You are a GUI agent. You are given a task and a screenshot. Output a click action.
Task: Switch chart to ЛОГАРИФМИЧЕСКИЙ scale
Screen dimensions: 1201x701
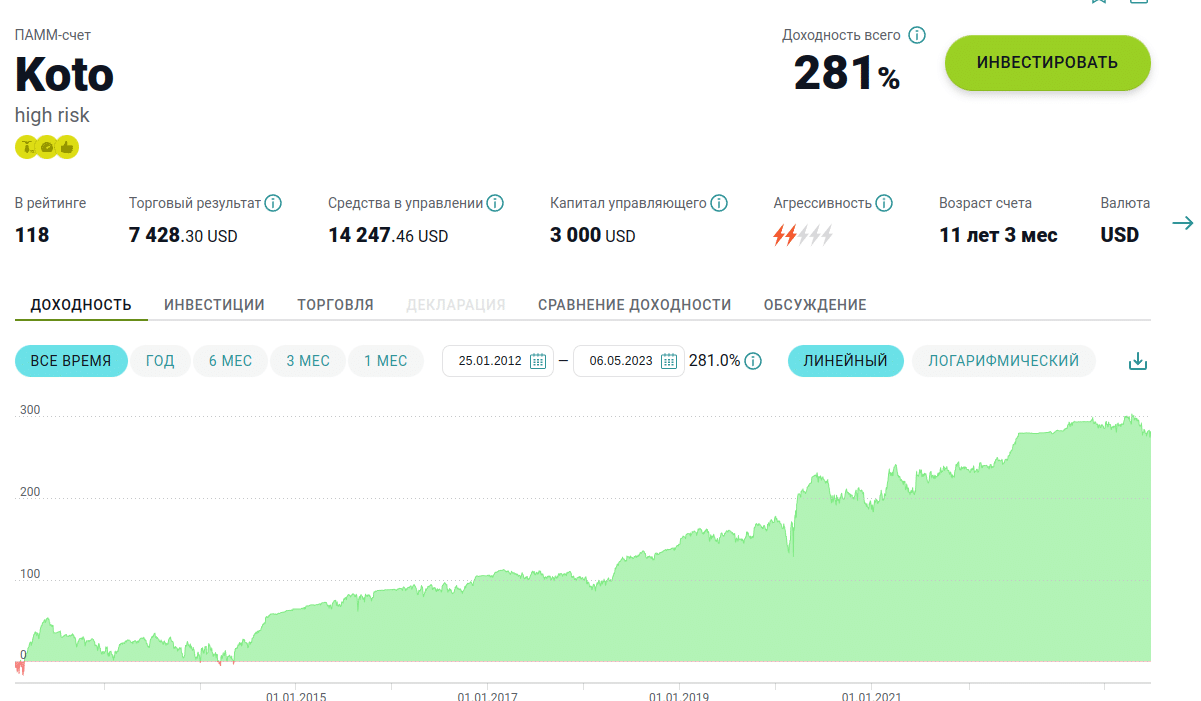[1003, 361]
